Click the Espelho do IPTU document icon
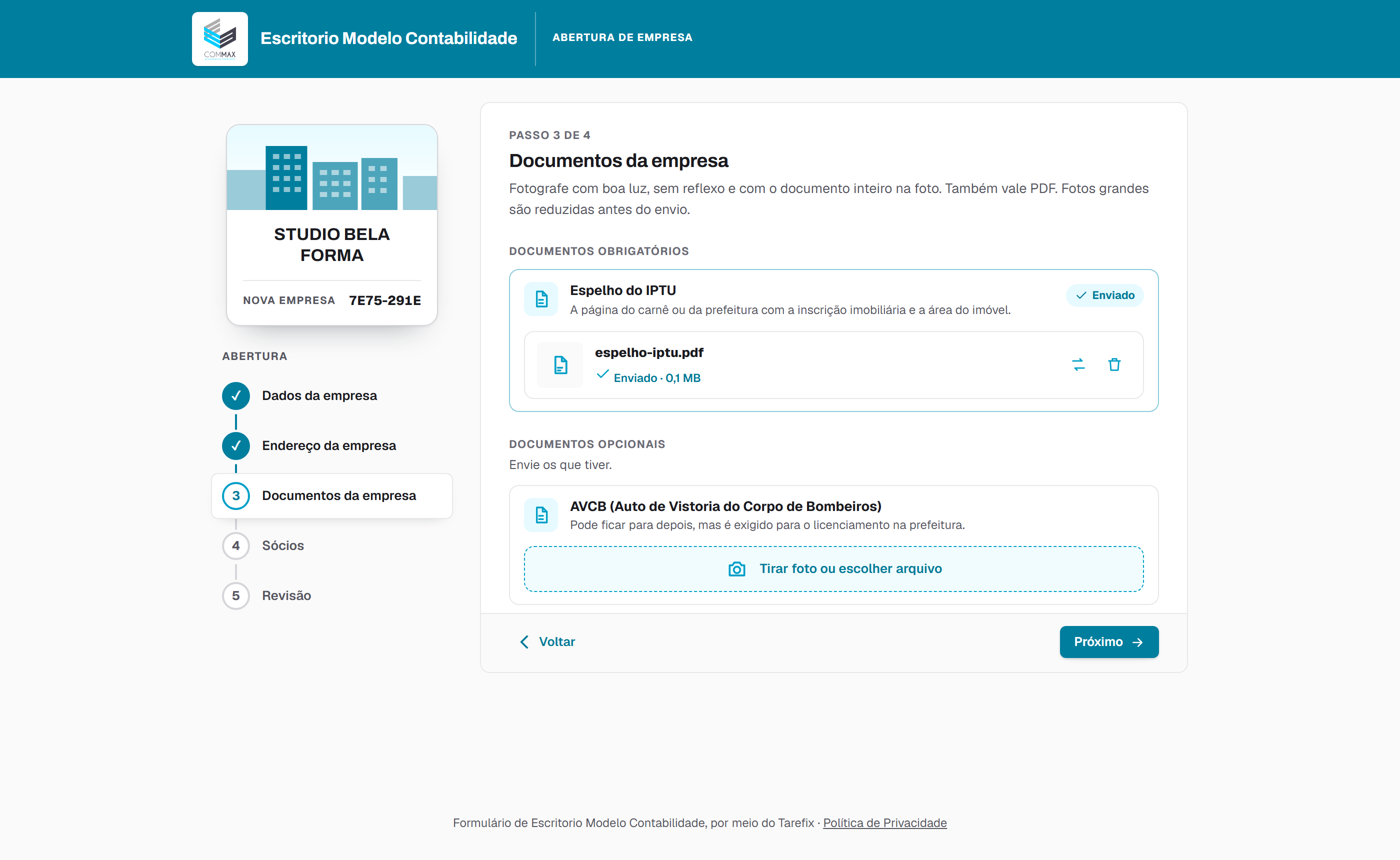 click(x=541, y=298)
